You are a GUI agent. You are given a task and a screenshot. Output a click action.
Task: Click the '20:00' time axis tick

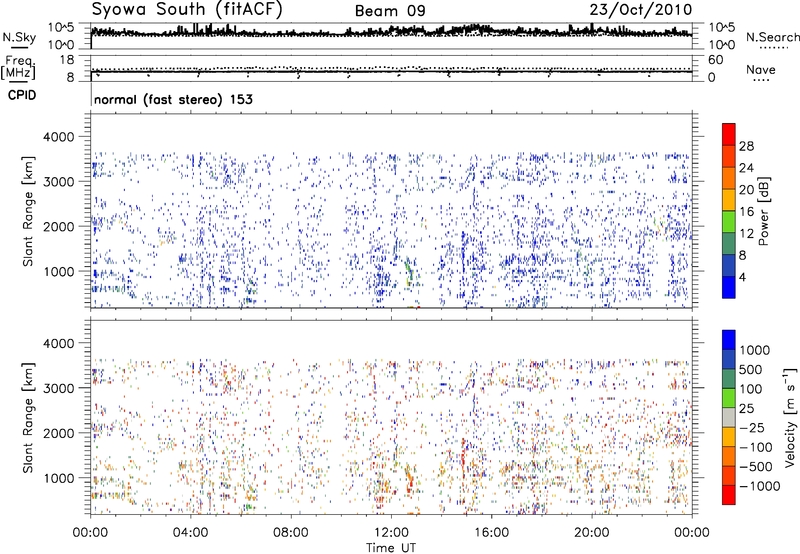[x=592, y=533]
